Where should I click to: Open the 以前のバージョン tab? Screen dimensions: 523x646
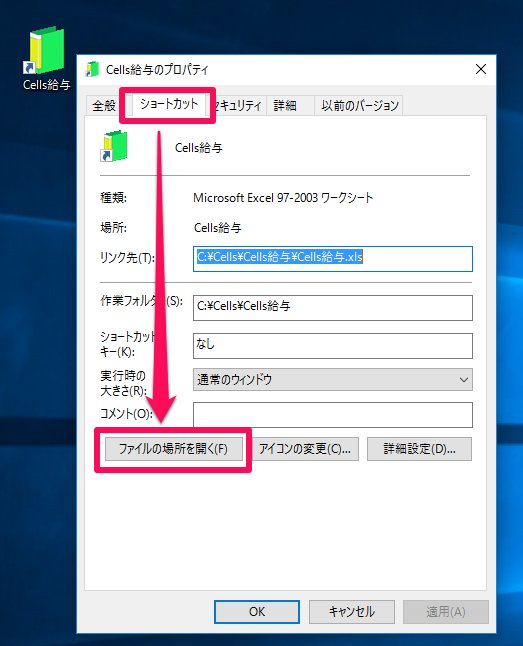[x=359, y=106]
